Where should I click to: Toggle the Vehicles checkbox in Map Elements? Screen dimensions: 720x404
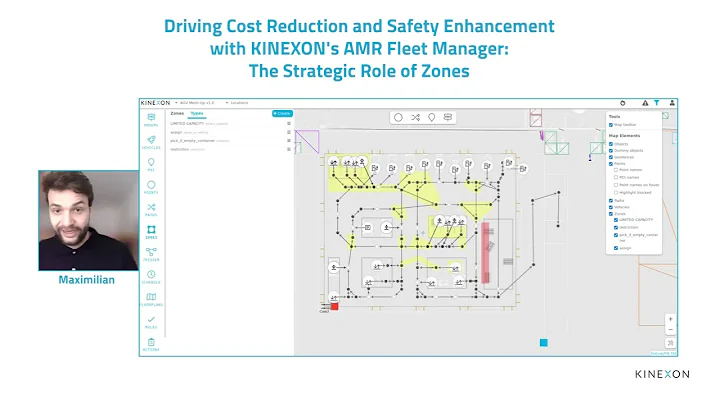coord(611,207)
